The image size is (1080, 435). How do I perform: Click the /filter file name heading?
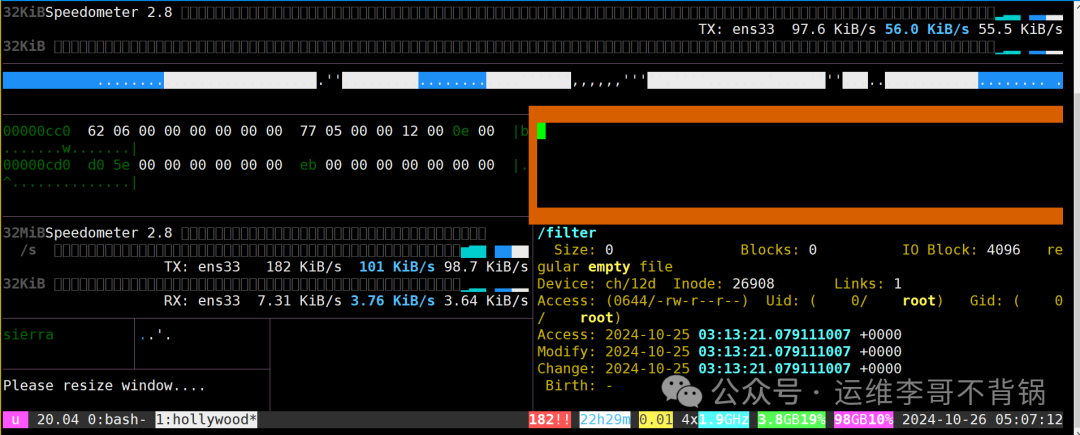tap(567, 233)
